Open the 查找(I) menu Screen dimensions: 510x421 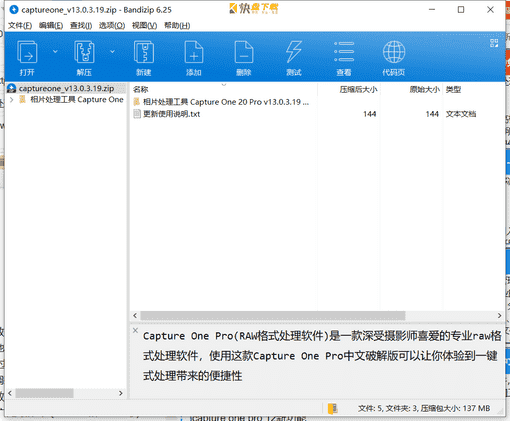(x=81, y=25)
